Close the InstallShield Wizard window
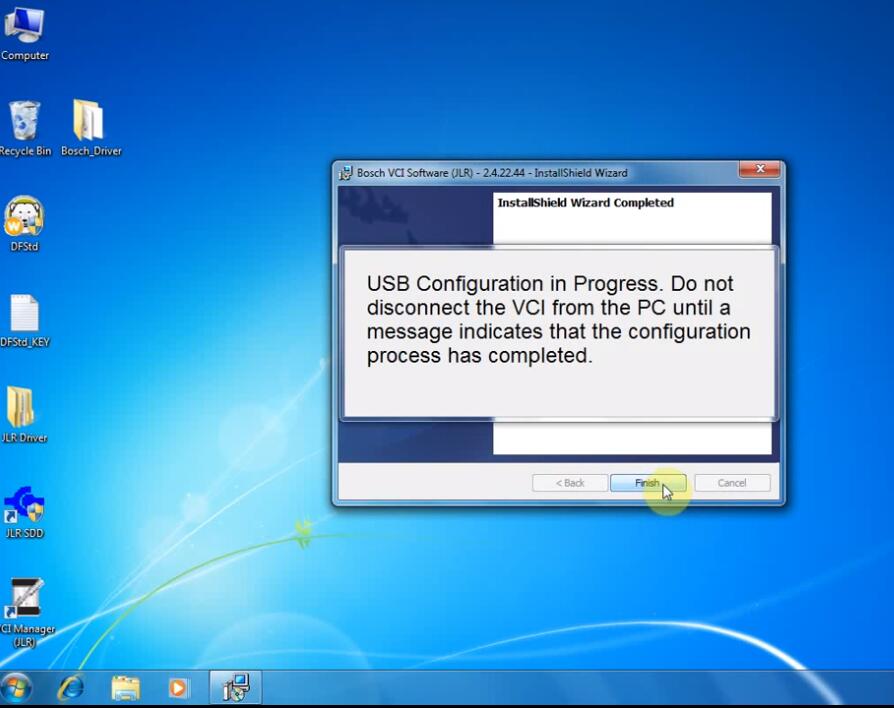The width and height of the screenshot is (894, 708). (759, 169)
